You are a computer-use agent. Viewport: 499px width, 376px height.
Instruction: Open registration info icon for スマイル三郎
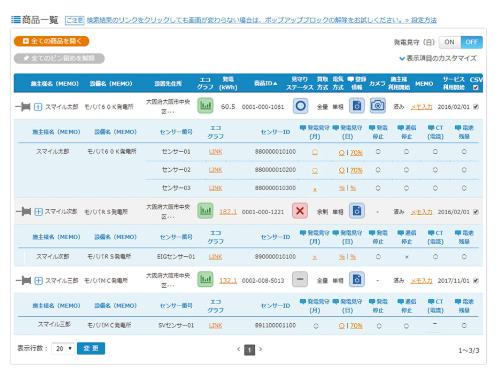(x=357, y=279)
